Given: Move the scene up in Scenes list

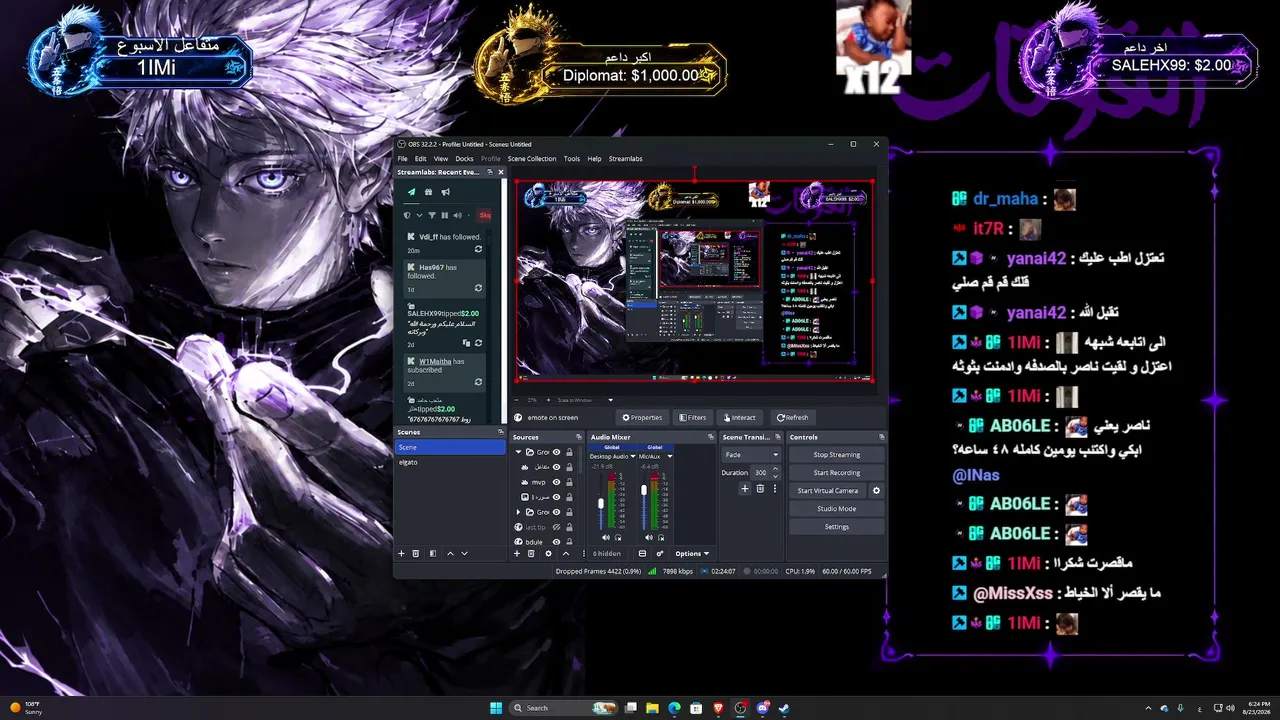Looking at the screenshot, I should pos(450,553).
